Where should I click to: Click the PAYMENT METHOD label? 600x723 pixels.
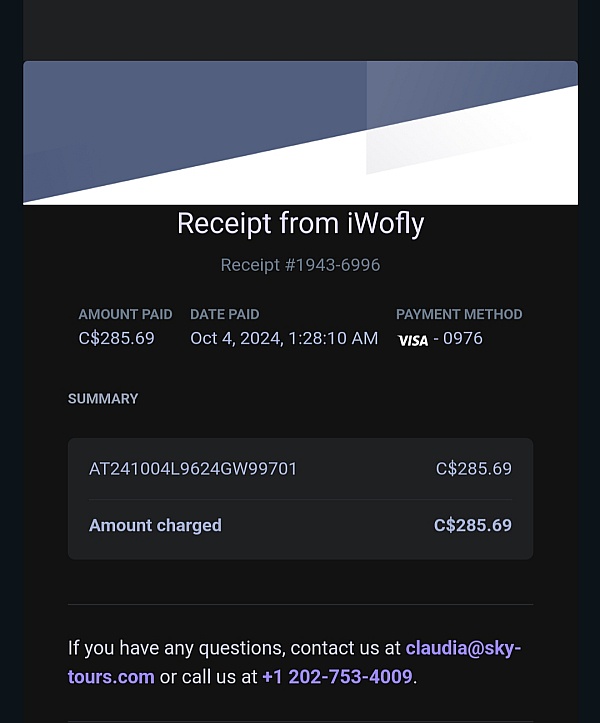click(x=459, y=314)
